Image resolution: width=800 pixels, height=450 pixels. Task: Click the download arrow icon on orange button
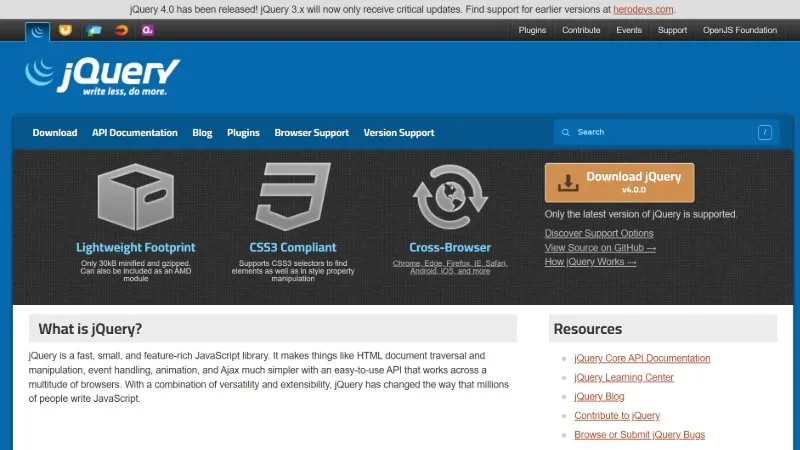568,183
